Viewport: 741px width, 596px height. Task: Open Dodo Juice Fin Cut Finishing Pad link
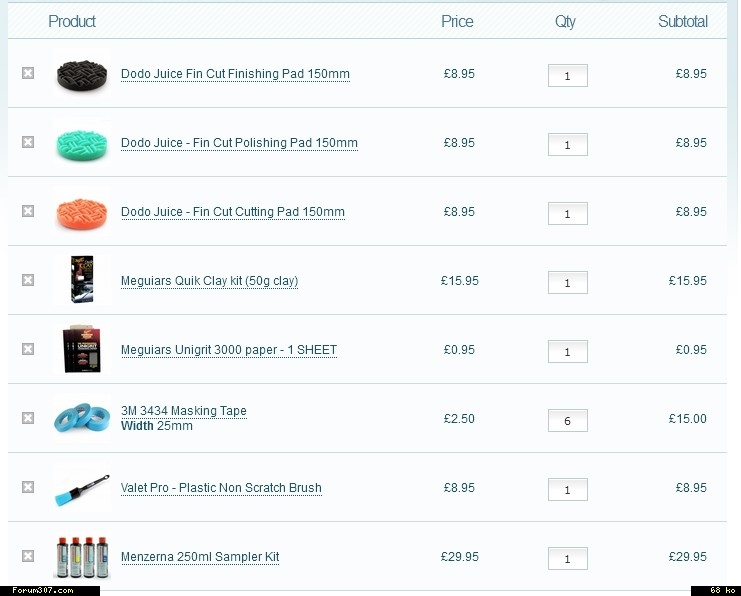(235, 74)
